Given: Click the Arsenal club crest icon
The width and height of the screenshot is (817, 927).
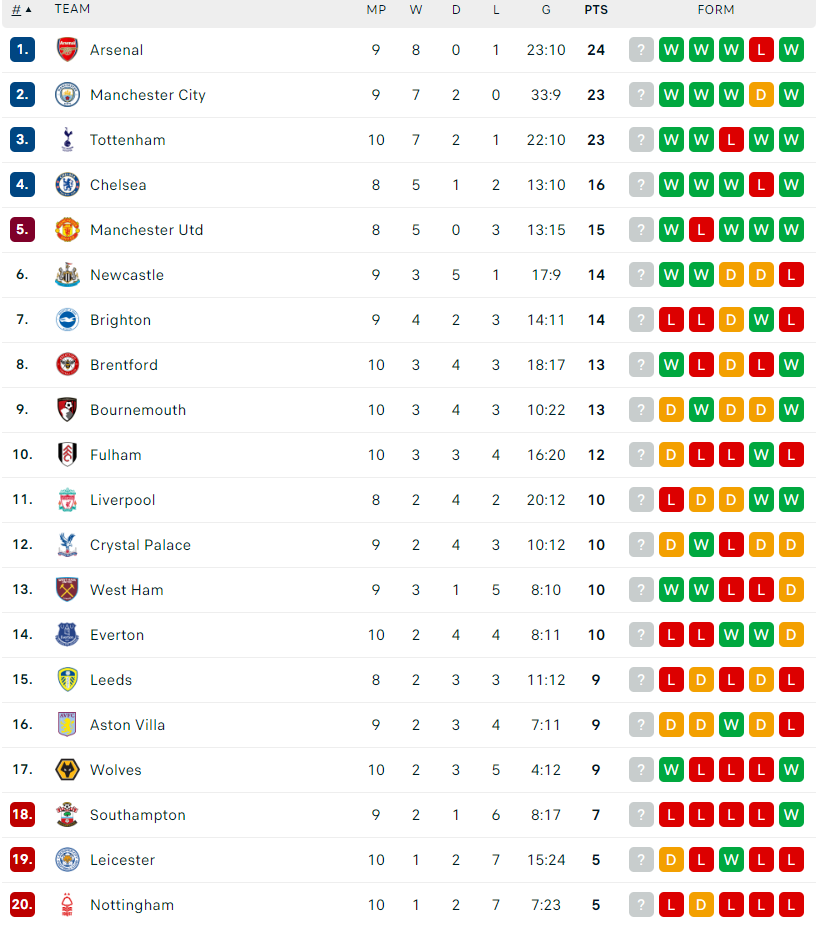Looking at the screenshot, I should (67, 50).
